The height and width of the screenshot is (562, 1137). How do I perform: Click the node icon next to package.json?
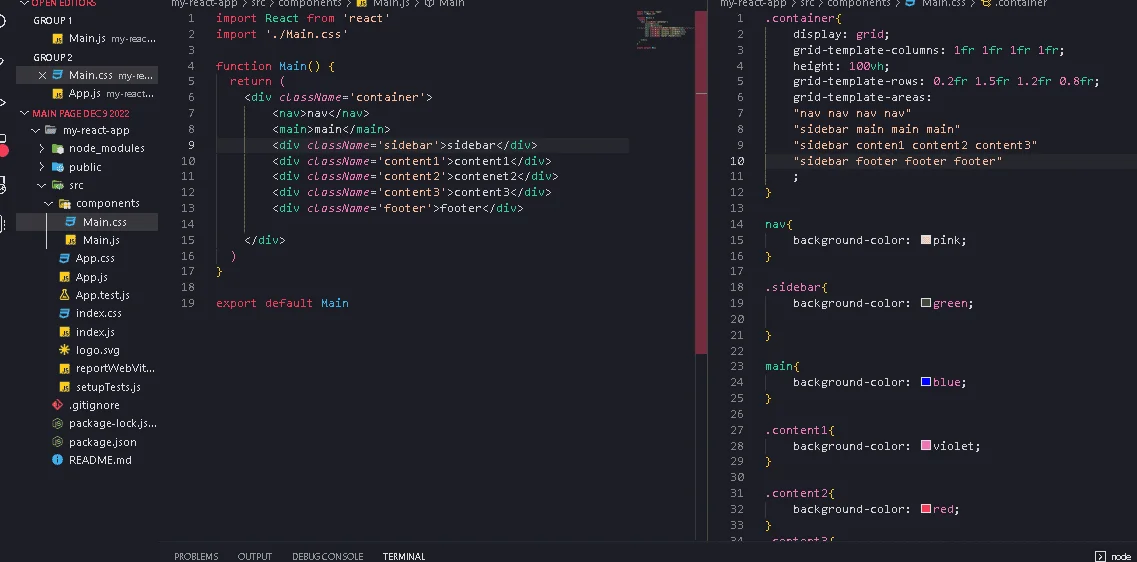57,442
